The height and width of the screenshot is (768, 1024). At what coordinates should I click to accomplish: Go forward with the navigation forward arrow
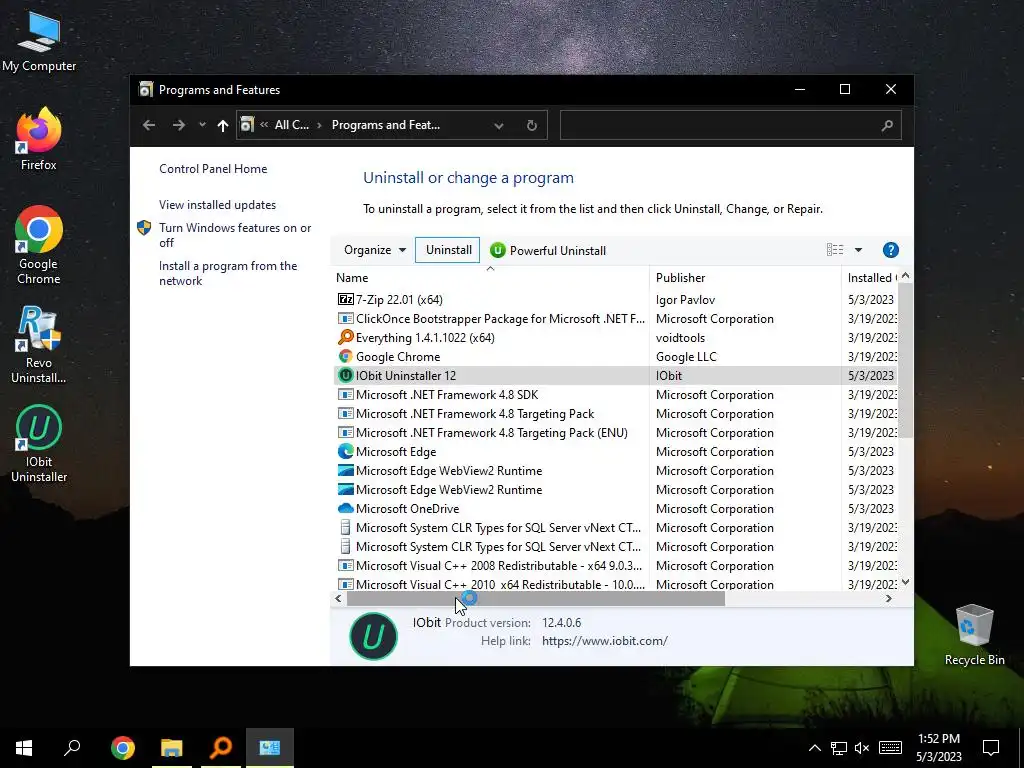point(178,125)
